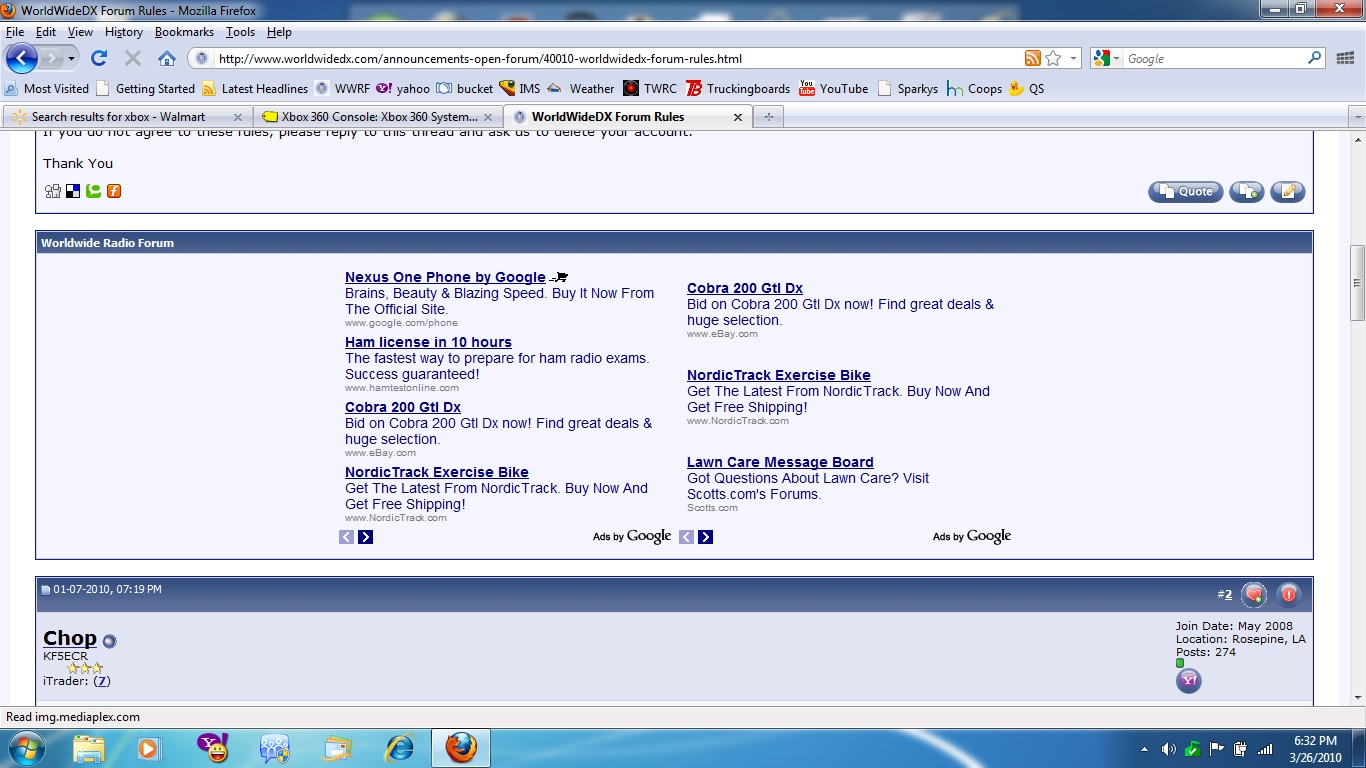Screen dimensions: 1366x768
Task: Open the Bookmarks menu
Action: (x=184, y=32)
